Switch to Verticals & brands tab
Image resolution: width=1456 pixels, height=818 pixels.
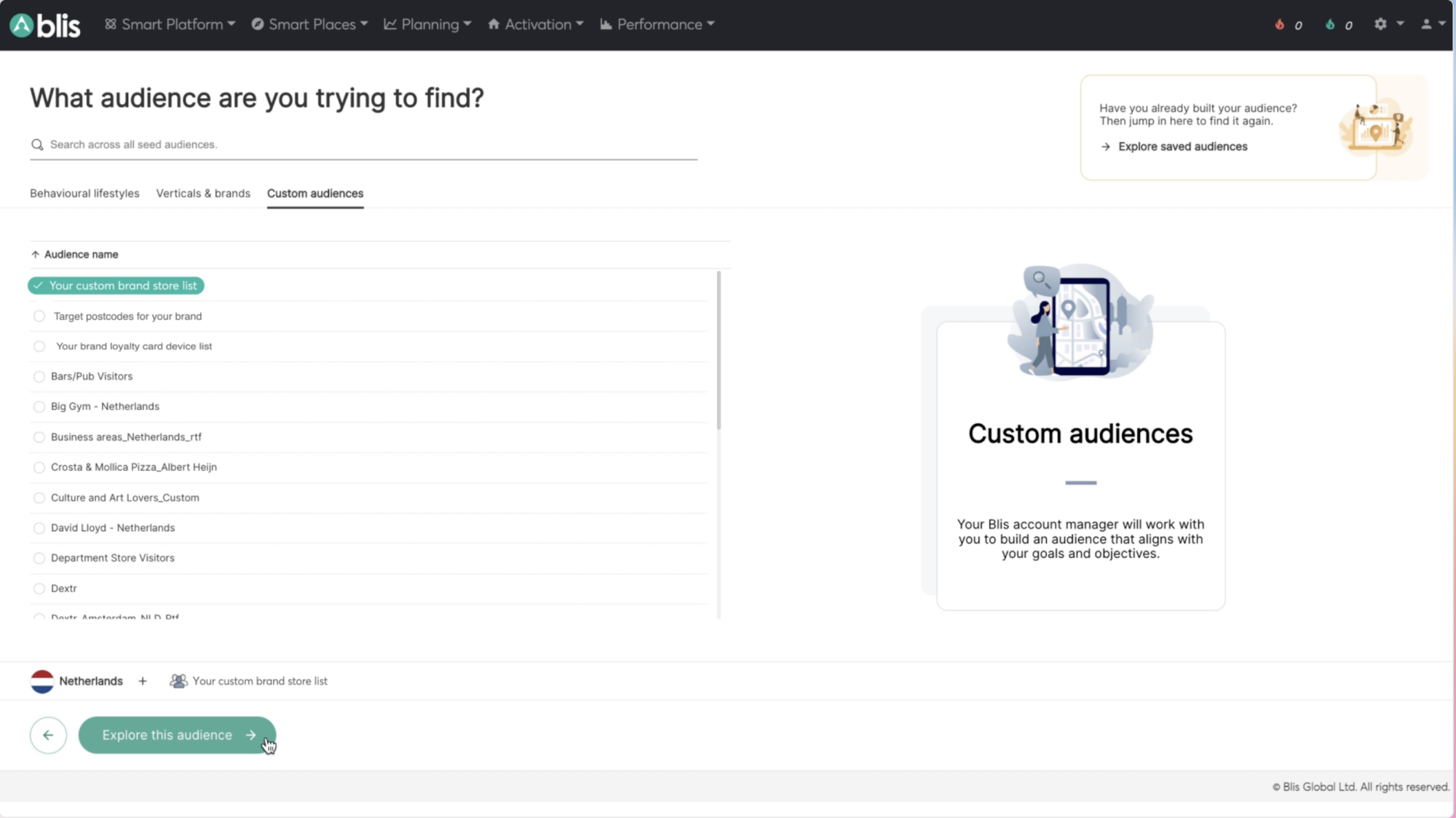pos(203,193)
